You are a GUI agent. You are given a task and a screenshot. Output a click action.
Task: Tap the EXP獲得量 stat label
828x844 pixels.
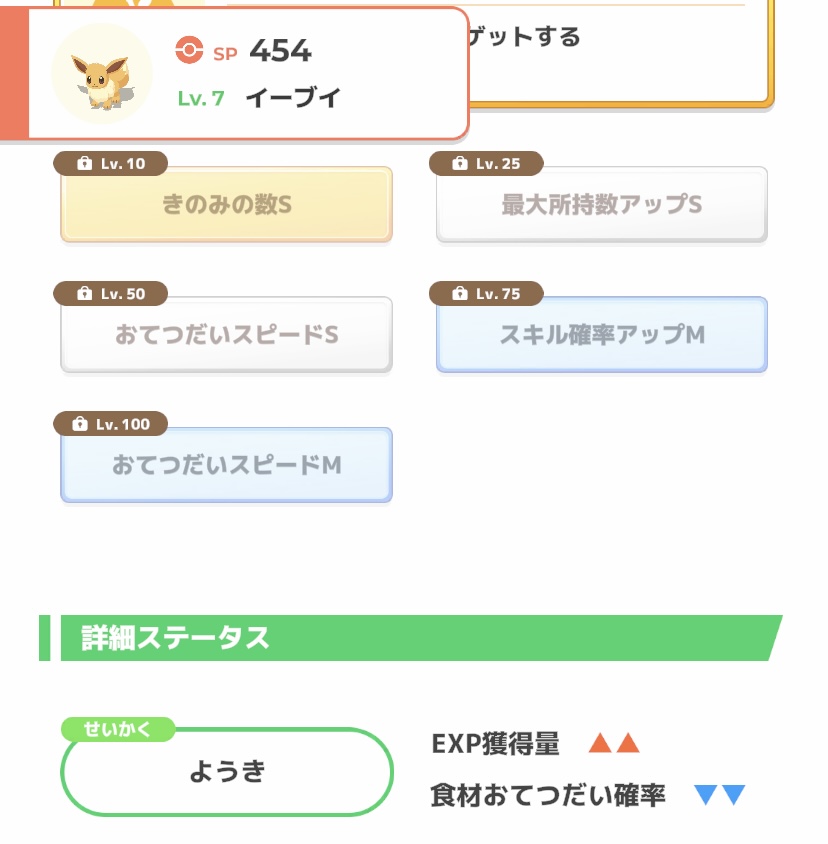tap(495, 744)
